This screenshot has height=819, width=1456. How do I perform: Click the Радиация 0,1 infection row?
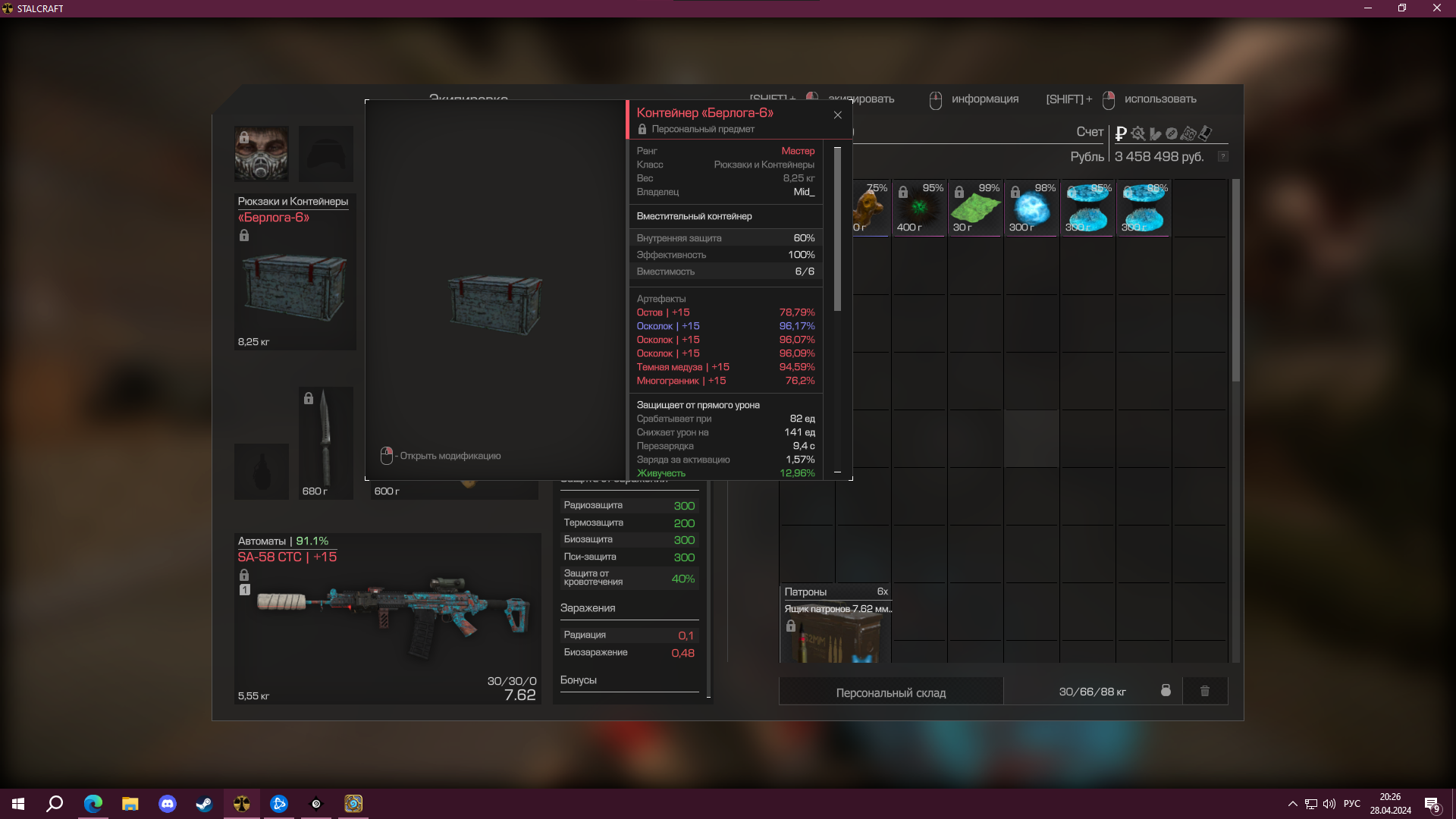click(x=629, y=635)
